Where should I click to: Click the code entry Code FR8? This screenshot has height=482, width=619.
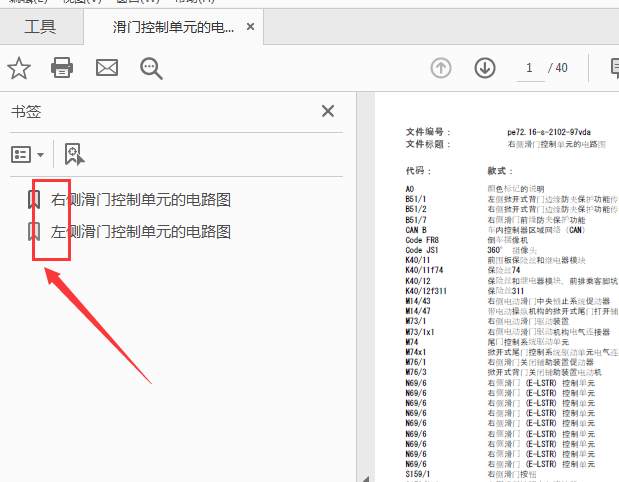point(422,240)
